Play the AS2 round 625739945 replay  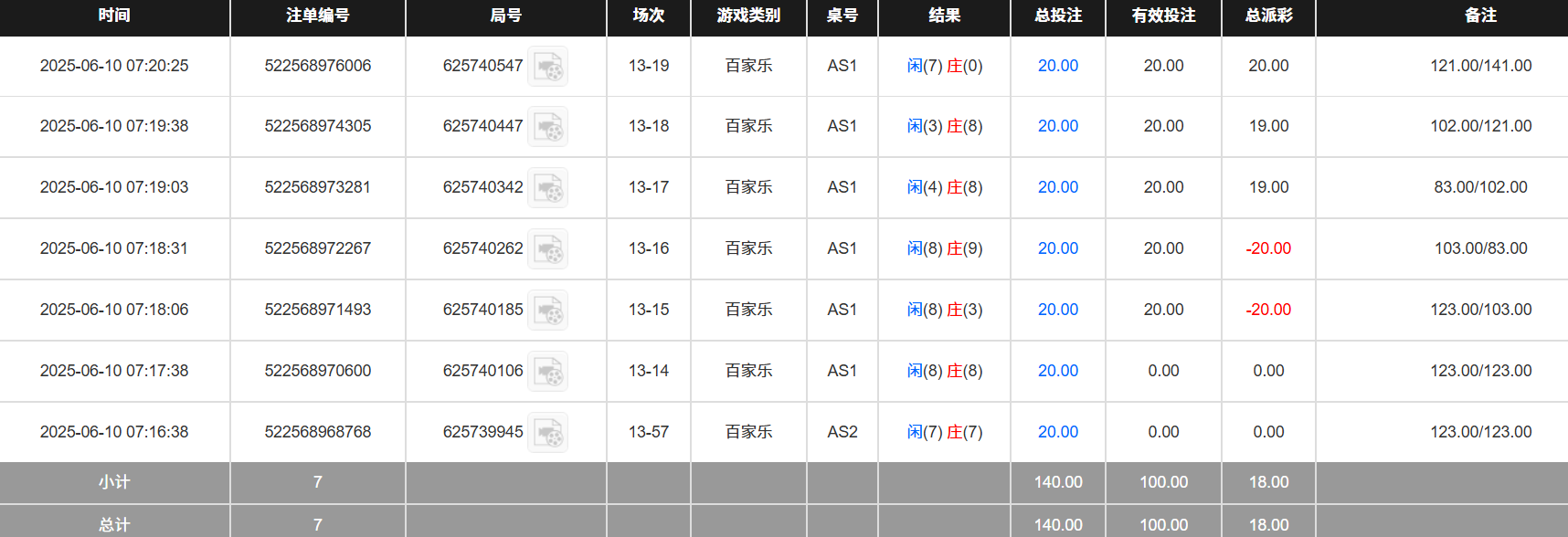547,432
